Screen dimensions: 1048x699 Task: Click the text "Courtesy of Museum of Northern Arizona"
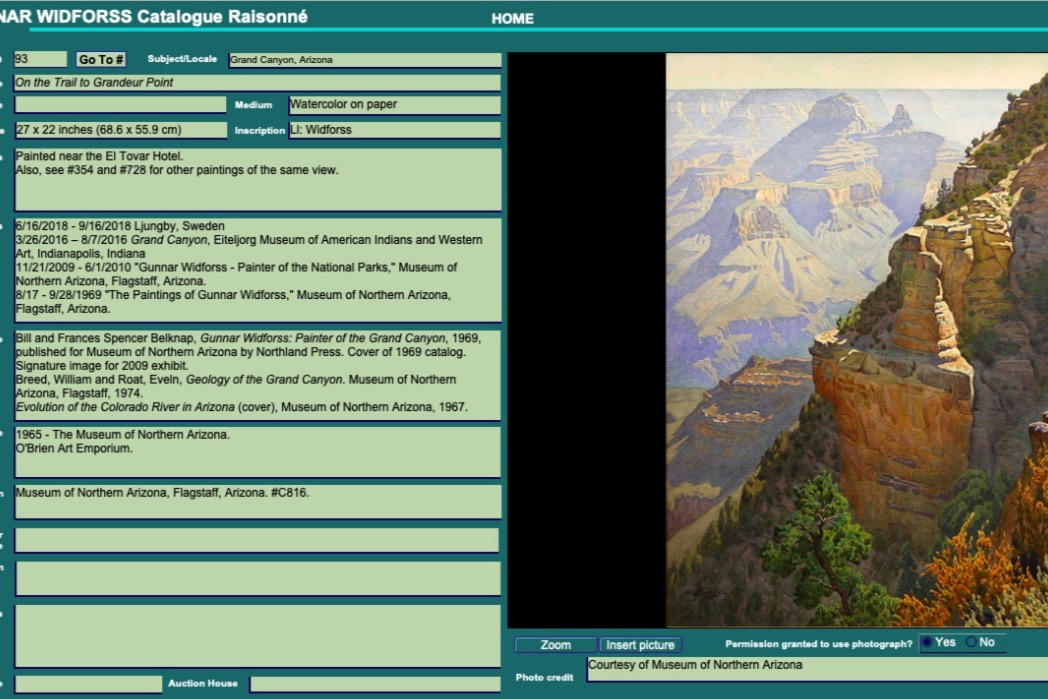695,665
